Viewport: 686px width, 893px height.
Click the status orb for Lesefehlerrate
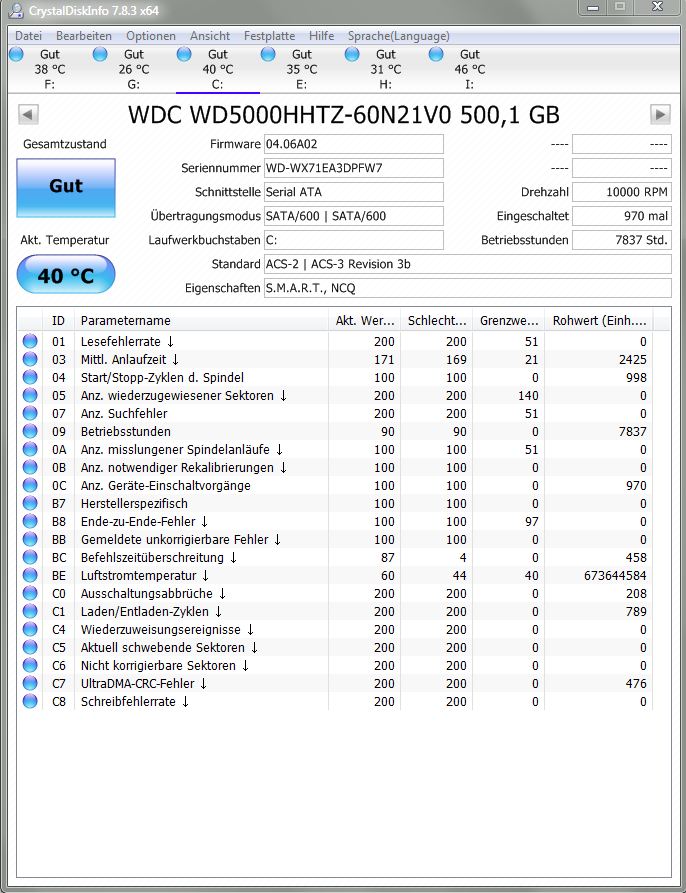click(30, 341)
